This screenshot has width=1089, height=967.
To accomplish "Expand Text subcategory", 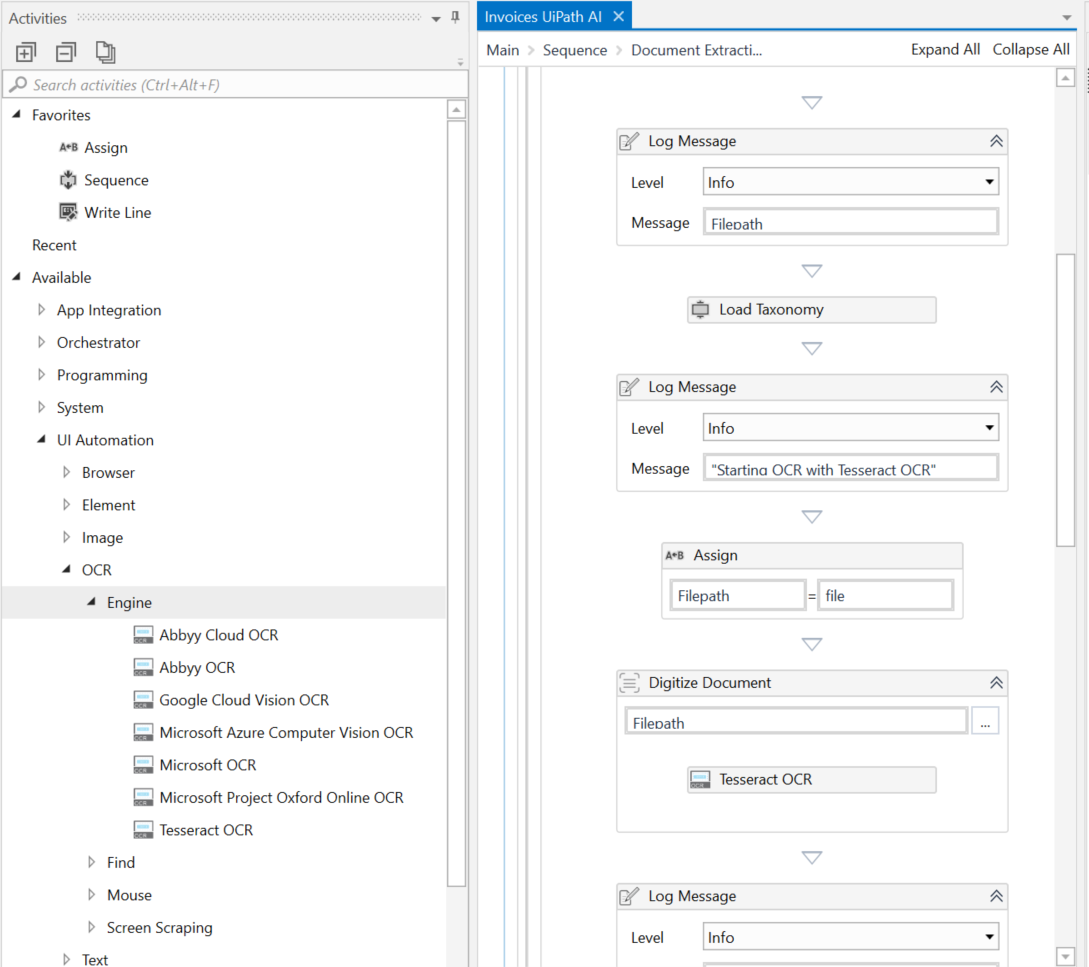I will [x=66, y=959].
